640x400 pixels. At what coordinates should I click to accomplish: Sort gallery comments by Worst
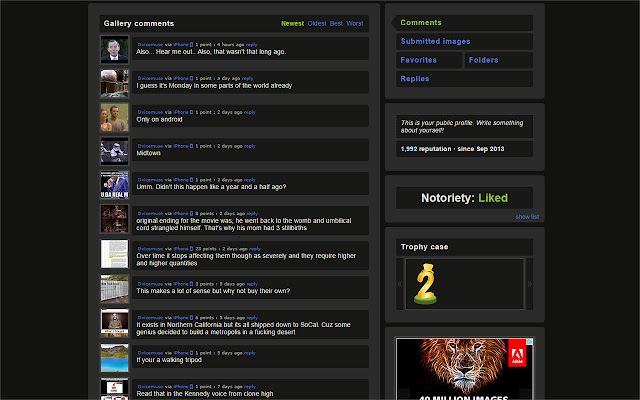[x=355, y=23]
